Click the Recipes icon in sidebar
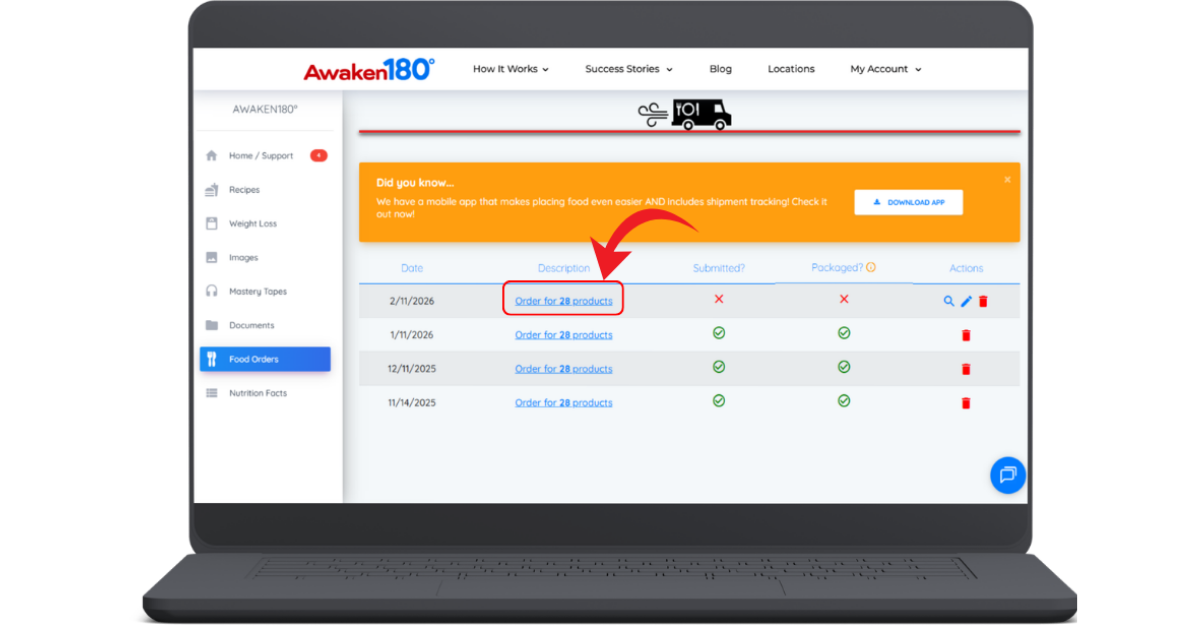Screen dimensions: 1200x628 pyautogui.click(x=211, y=190)
